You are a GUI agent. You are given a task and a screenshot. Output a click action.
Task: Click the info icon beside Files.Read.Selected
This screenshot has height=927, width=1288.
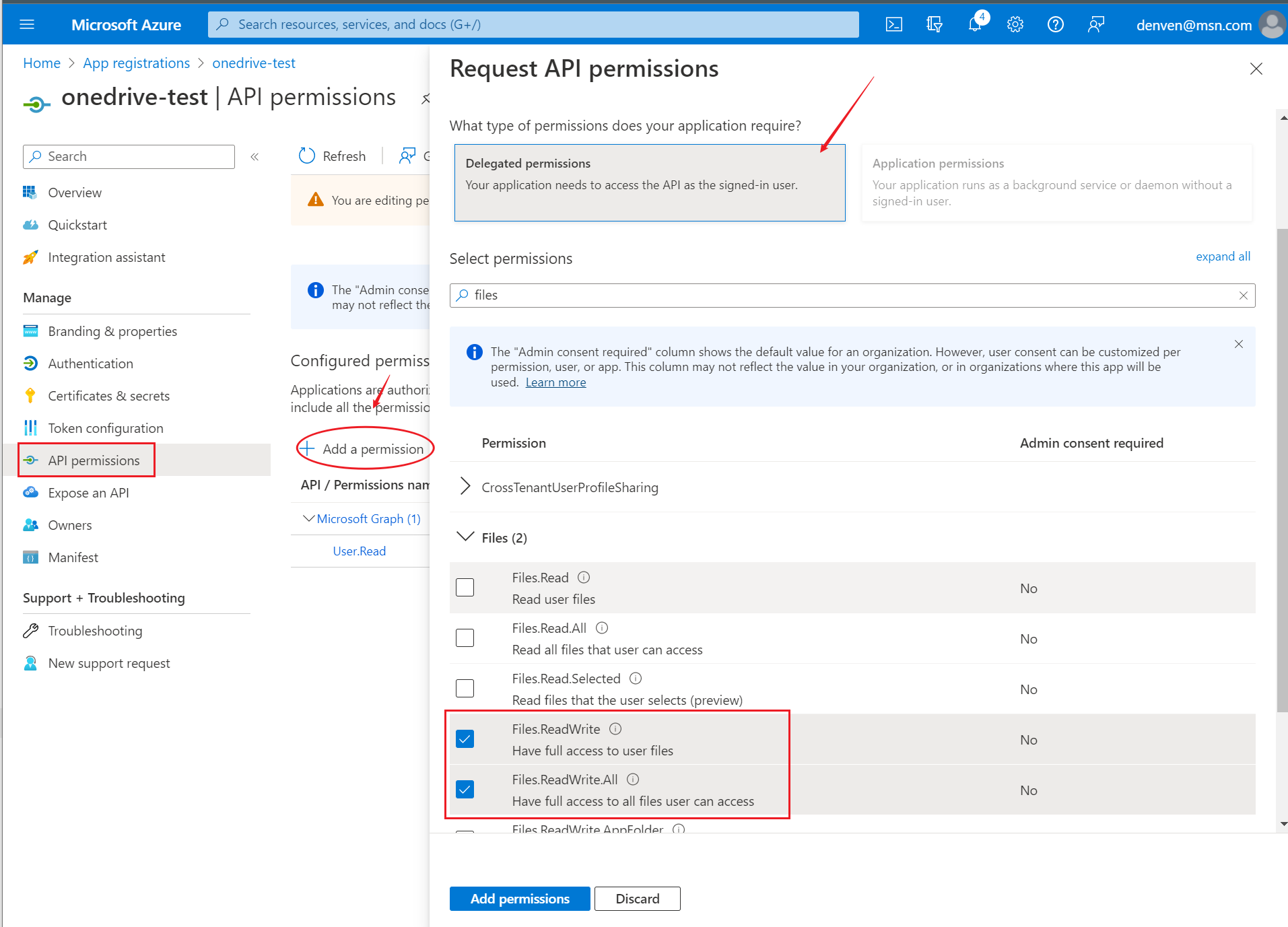(636, 679)
